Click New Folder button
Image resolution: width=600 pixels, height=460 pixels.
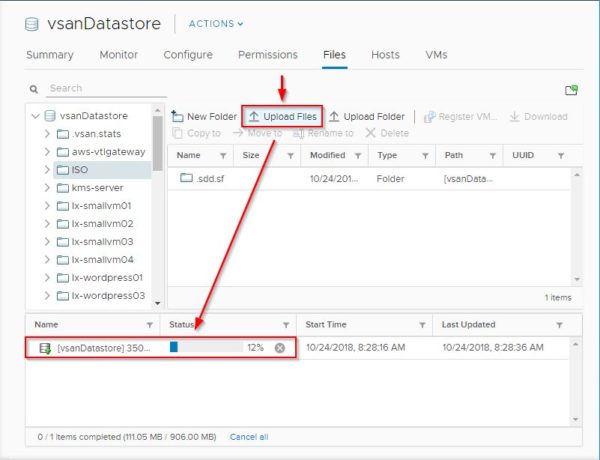pyautogui.click(x=204, y=116)
